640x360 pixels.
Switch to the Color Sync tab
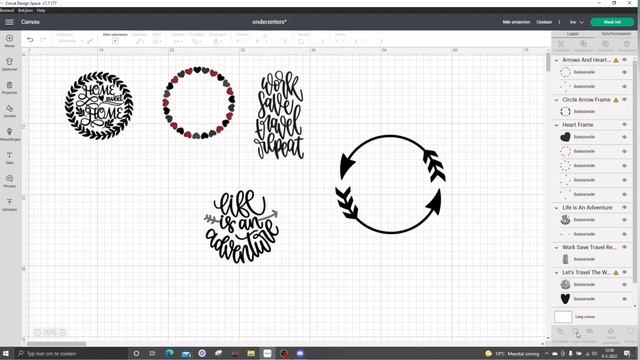tap(616, 34)
